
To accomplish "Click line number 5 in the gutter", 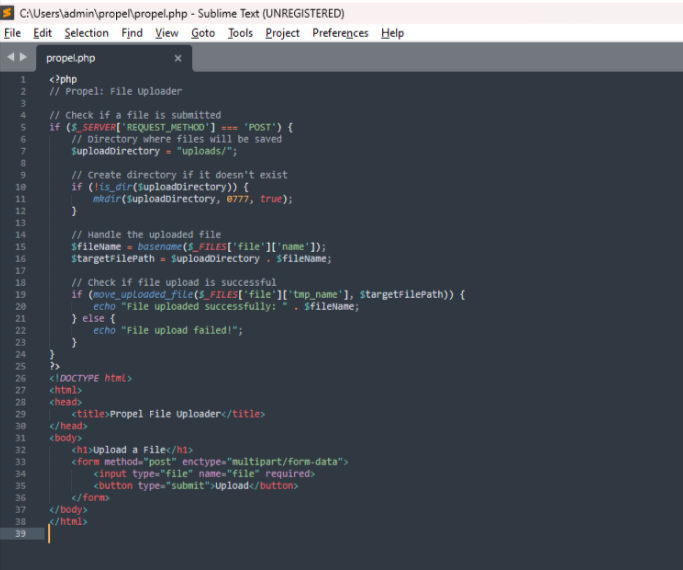I will 22,127.
